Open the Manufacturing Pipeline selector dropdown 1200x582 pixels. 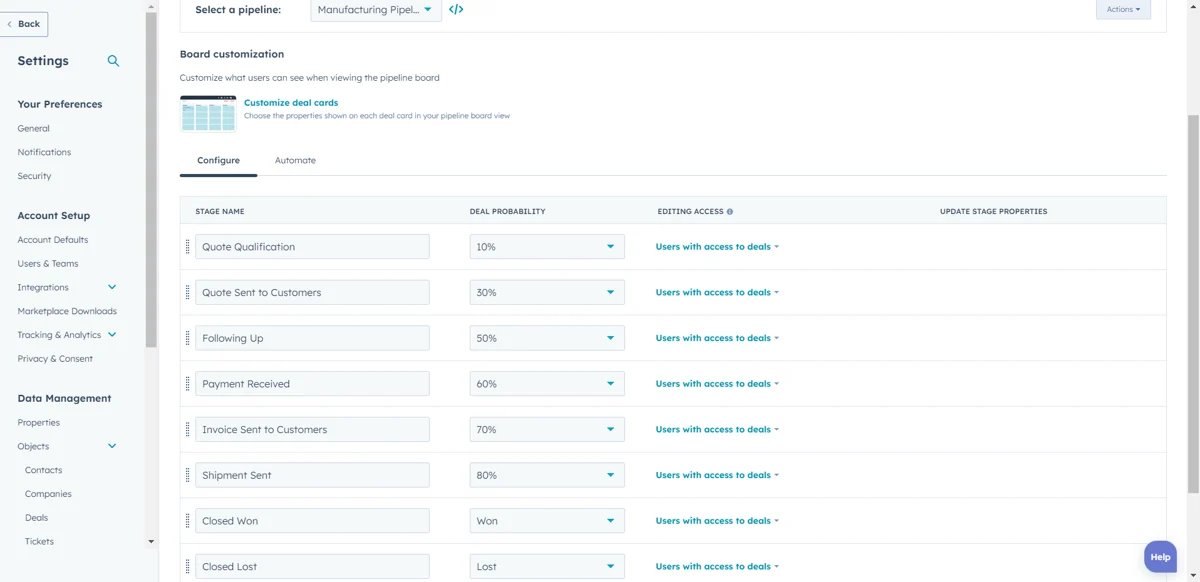[x=376, y=9]
